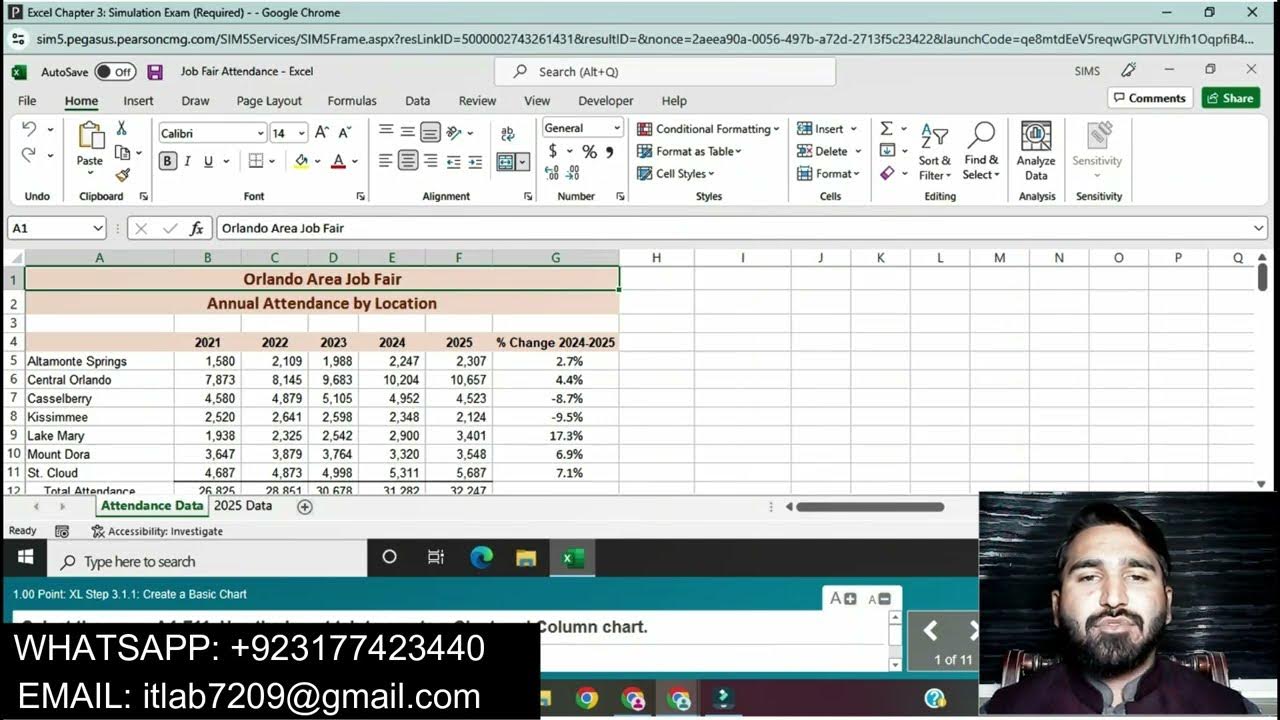Expand Cell Styles menu

[x=675, y=173]
